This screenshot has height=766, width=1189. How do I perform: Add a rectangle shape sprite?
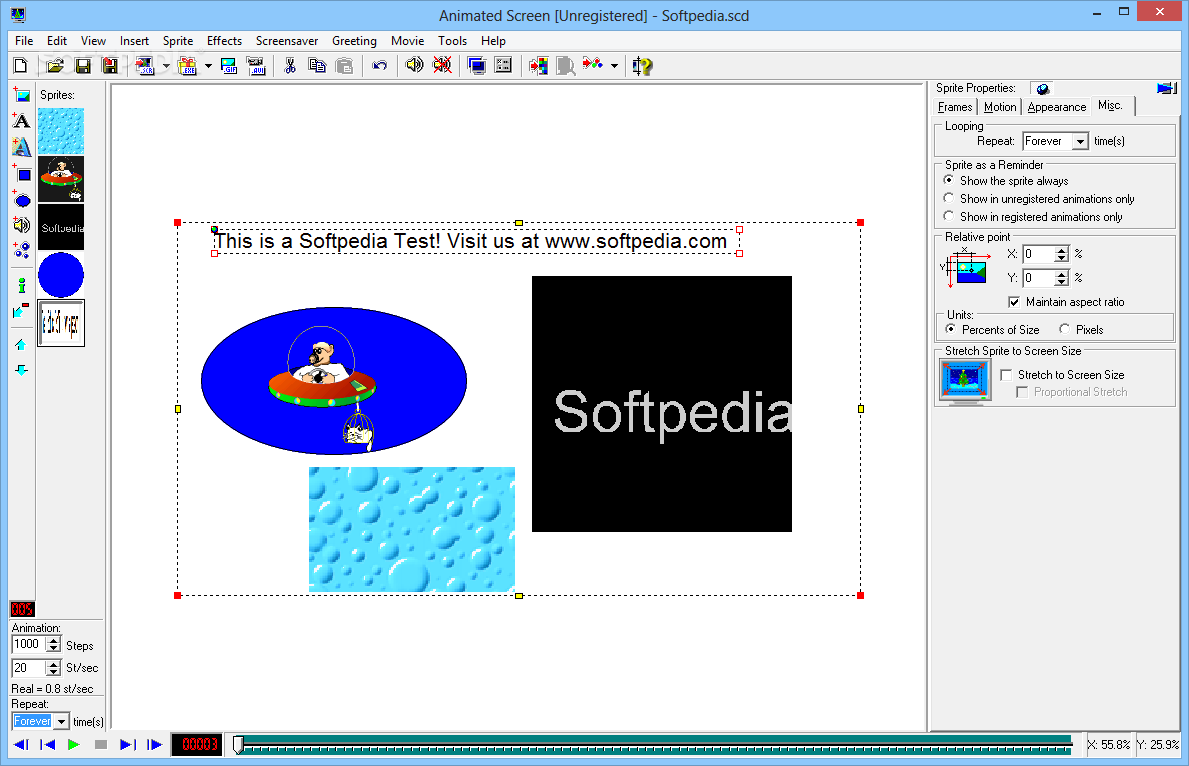tap(21, 173)
